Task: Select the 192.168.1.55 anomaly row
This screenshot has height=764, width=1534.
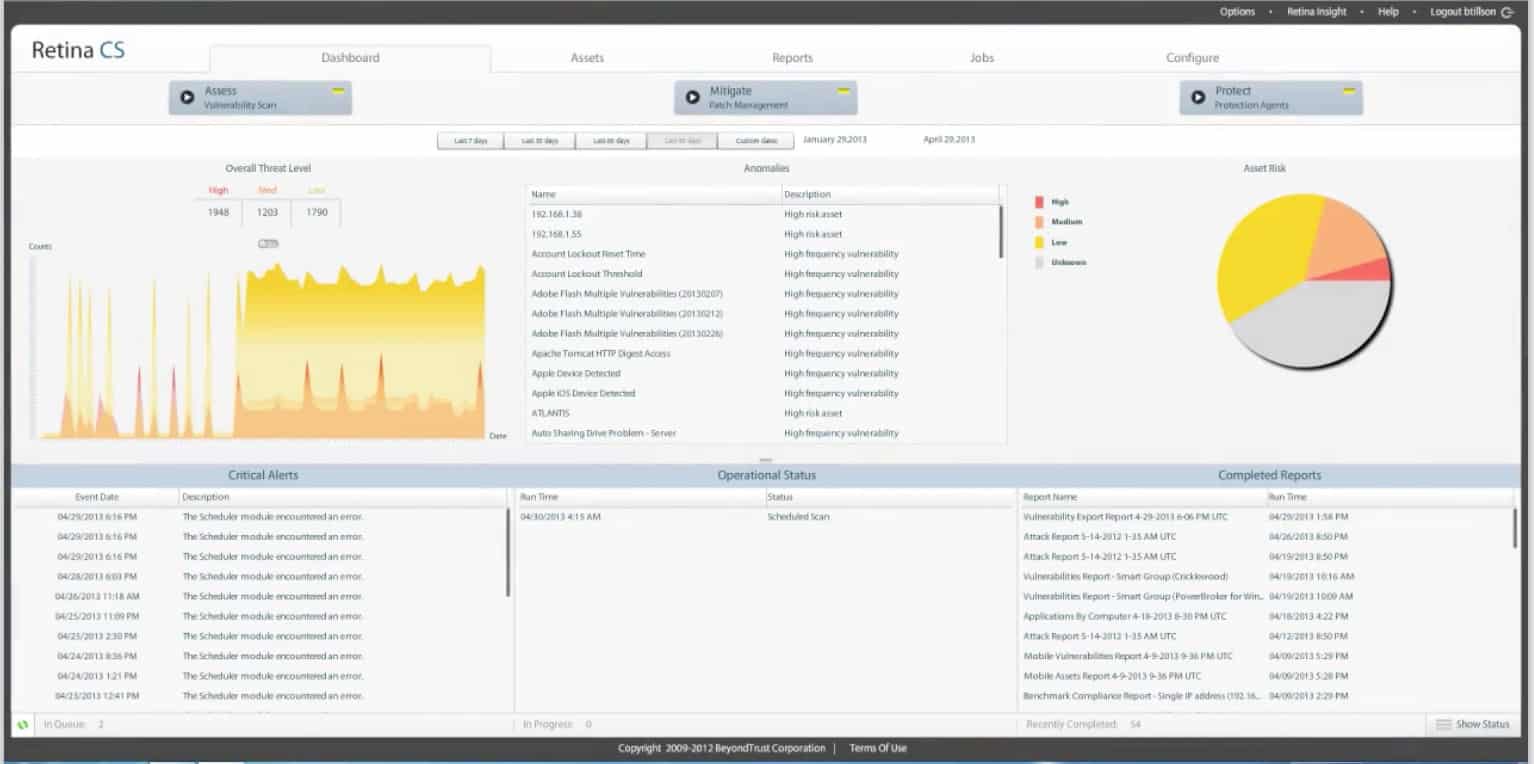Action: click(763, 234)
